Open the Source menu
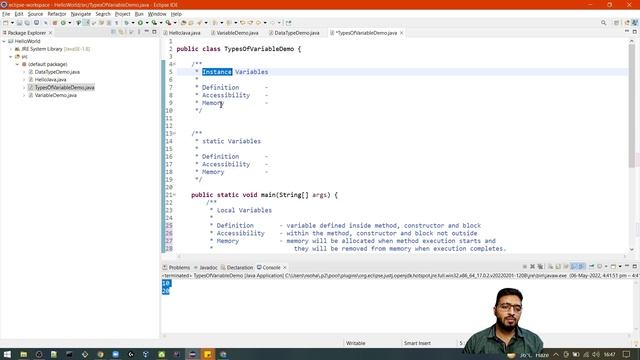 [35, 14]
